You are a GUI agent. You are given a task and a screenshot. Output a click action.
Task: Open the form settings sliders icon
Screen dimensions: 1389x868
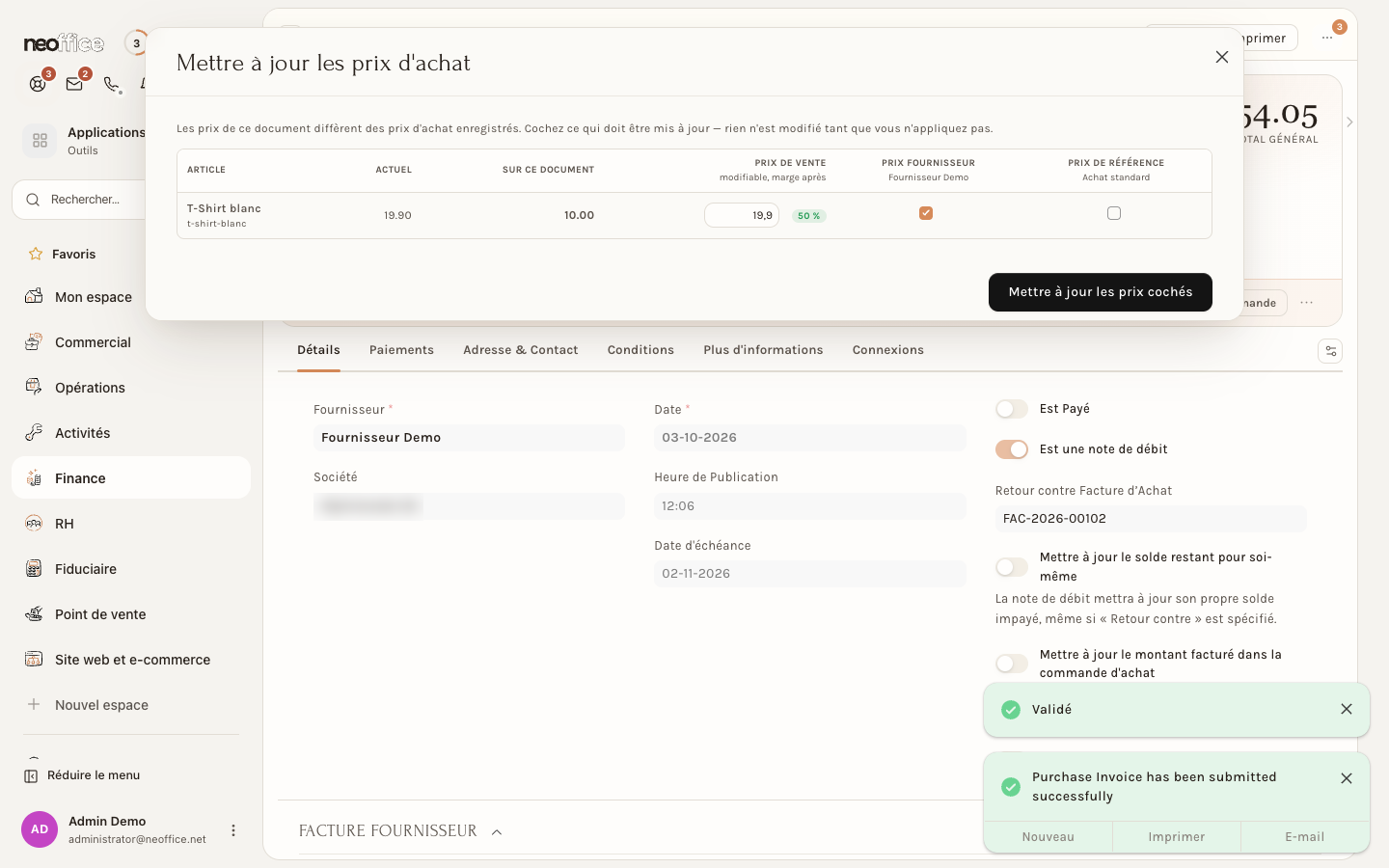[1330, 351]
